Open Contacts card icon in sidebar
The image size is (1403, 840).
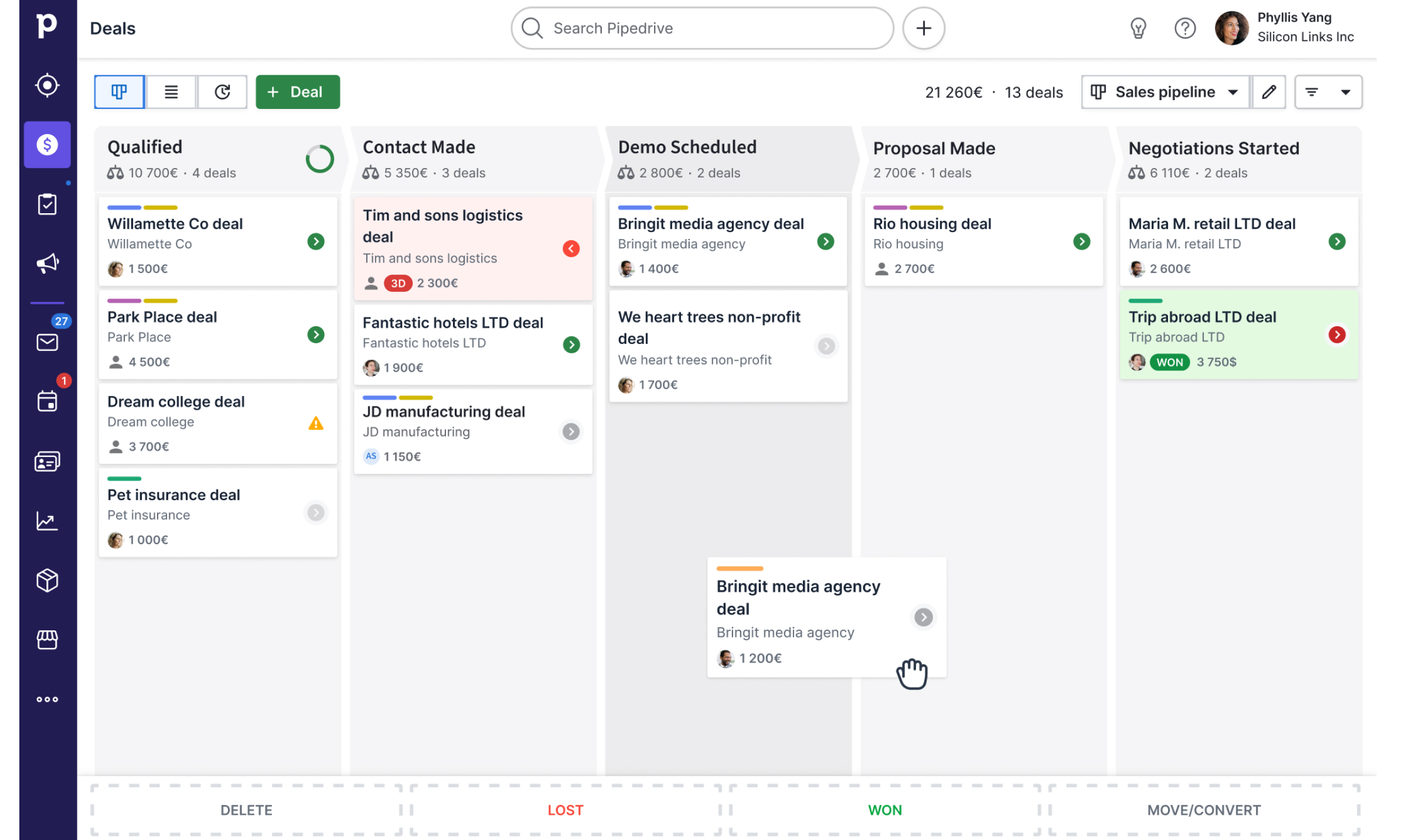click(x=47, y=462)
